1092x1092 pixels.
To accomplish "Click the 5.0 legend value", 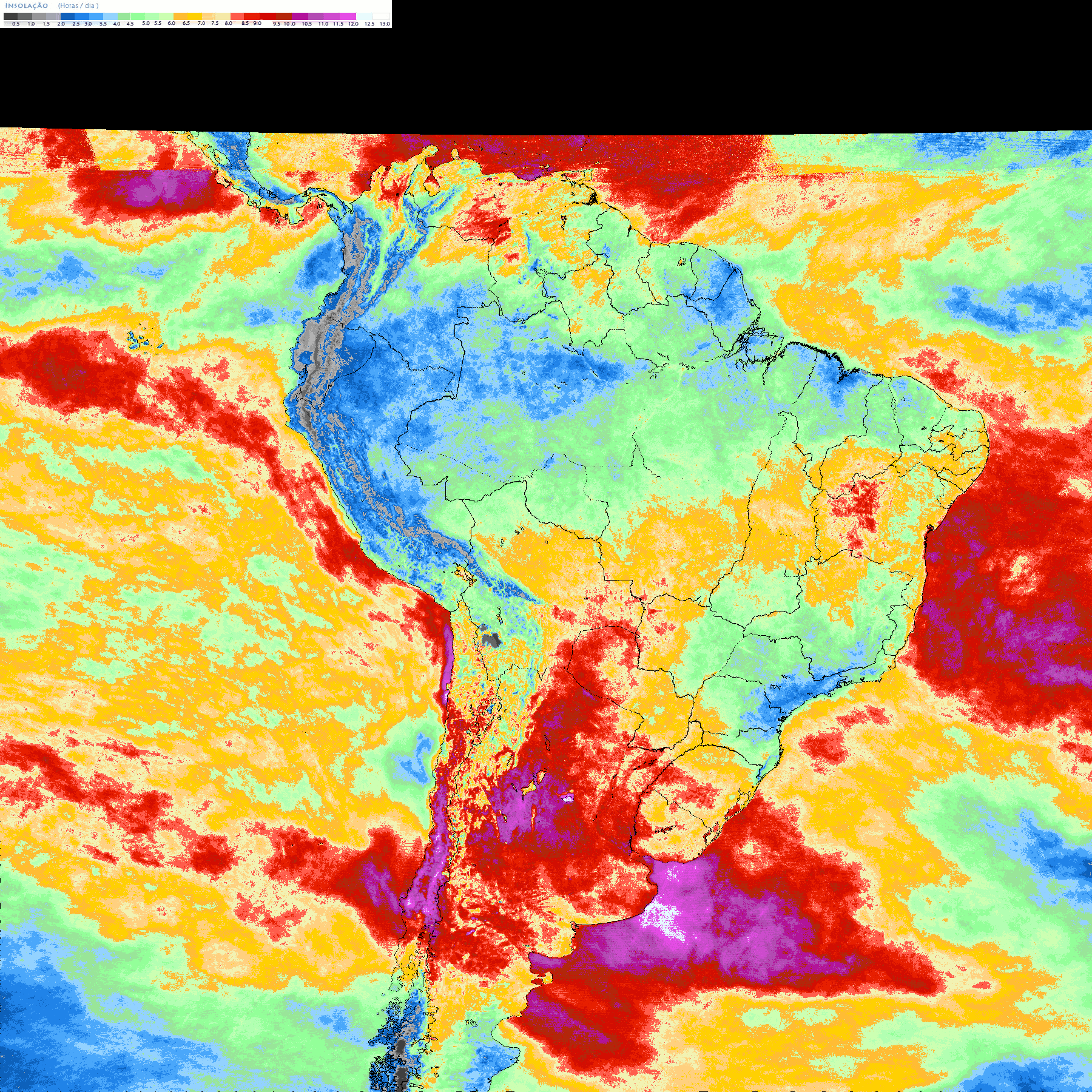I will [146, 23].
